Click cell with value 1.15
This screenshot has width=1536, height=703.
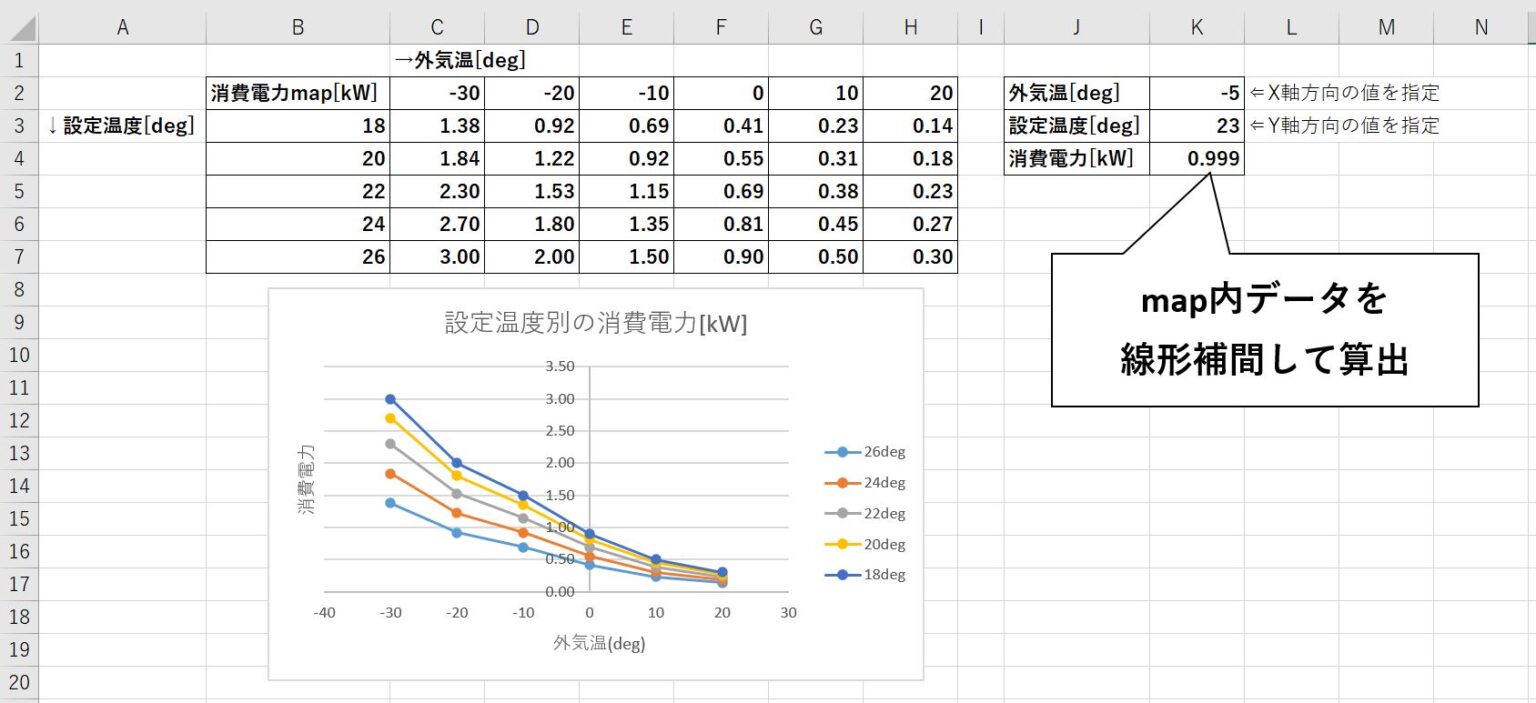pyautogui.click(x=626, y=191)
